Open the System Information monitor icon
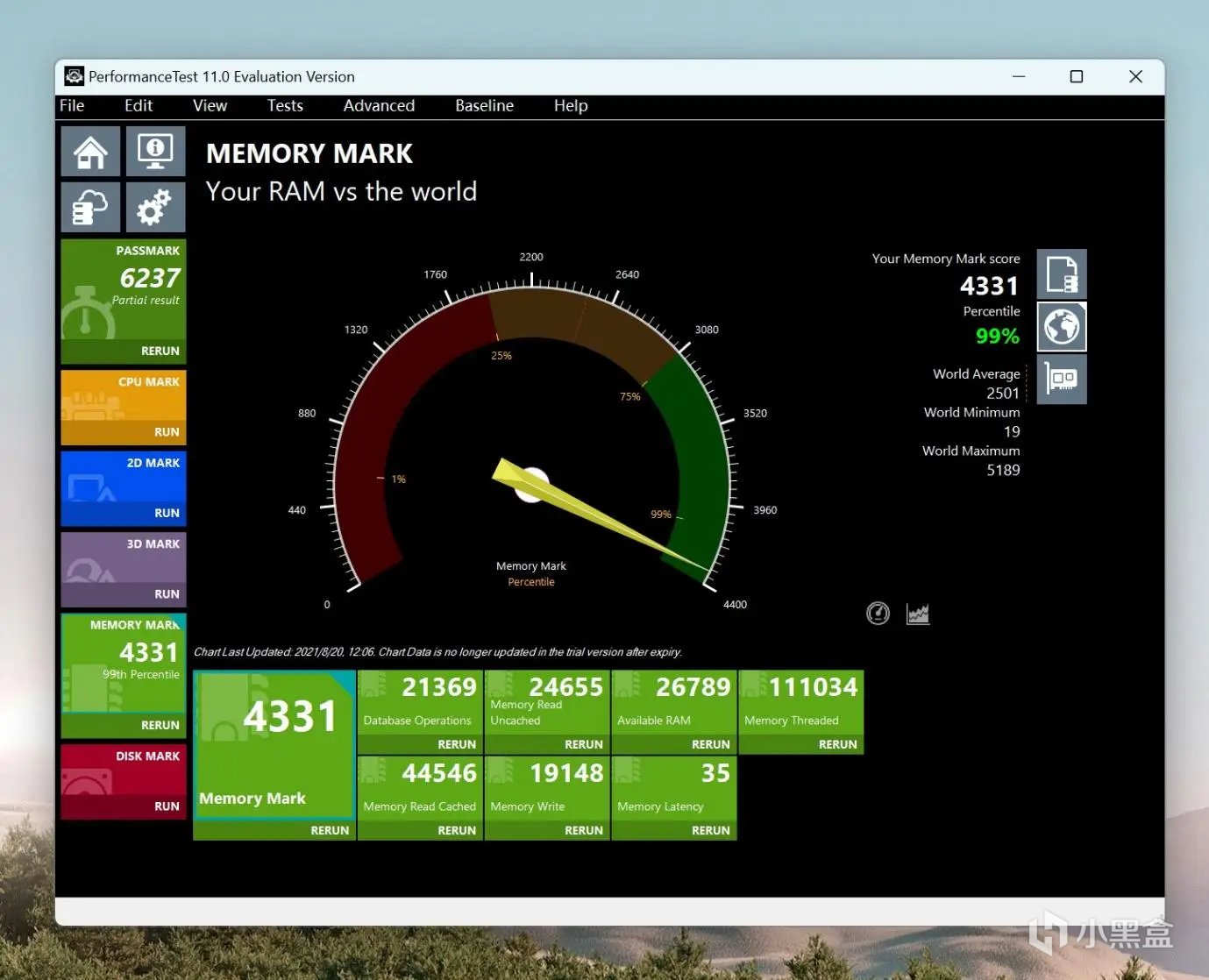This screenshot has width=1209, height=980. pyautogui.click(x=155, y=152)
